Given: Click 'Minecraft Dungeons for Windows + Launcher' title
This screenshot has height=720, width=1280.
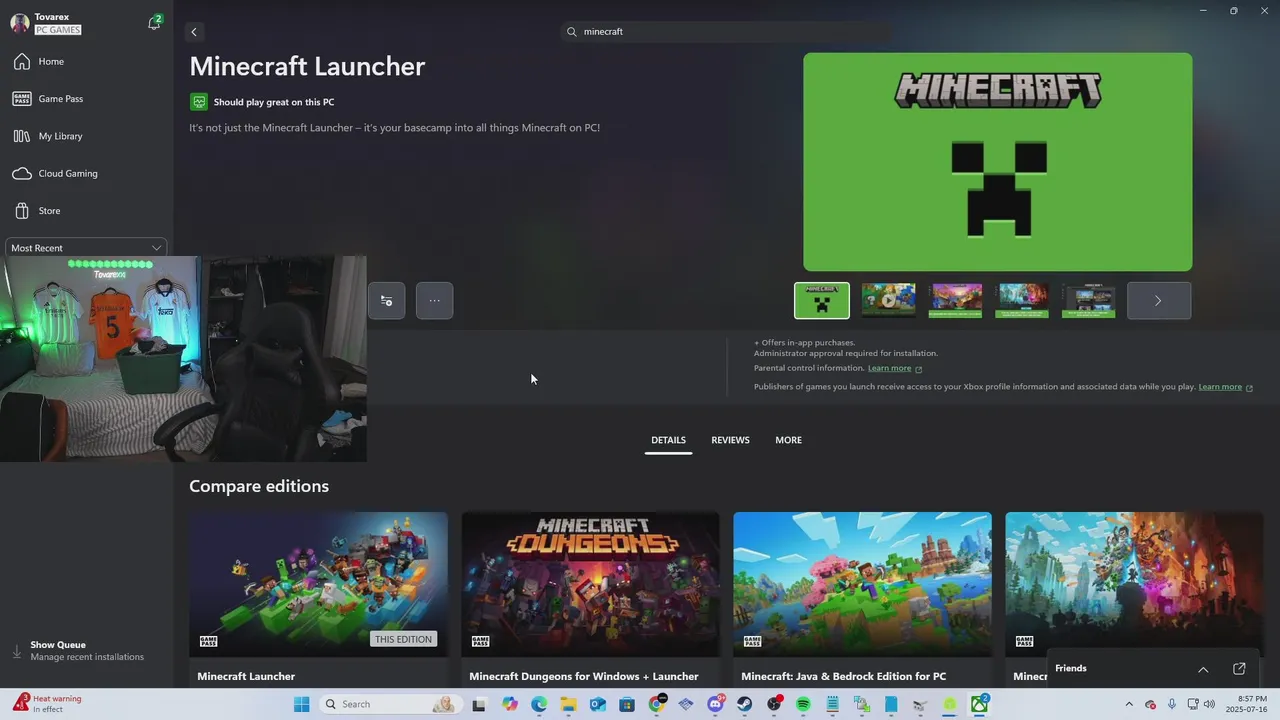Looking at the screenshot, I should pos(584,677).
